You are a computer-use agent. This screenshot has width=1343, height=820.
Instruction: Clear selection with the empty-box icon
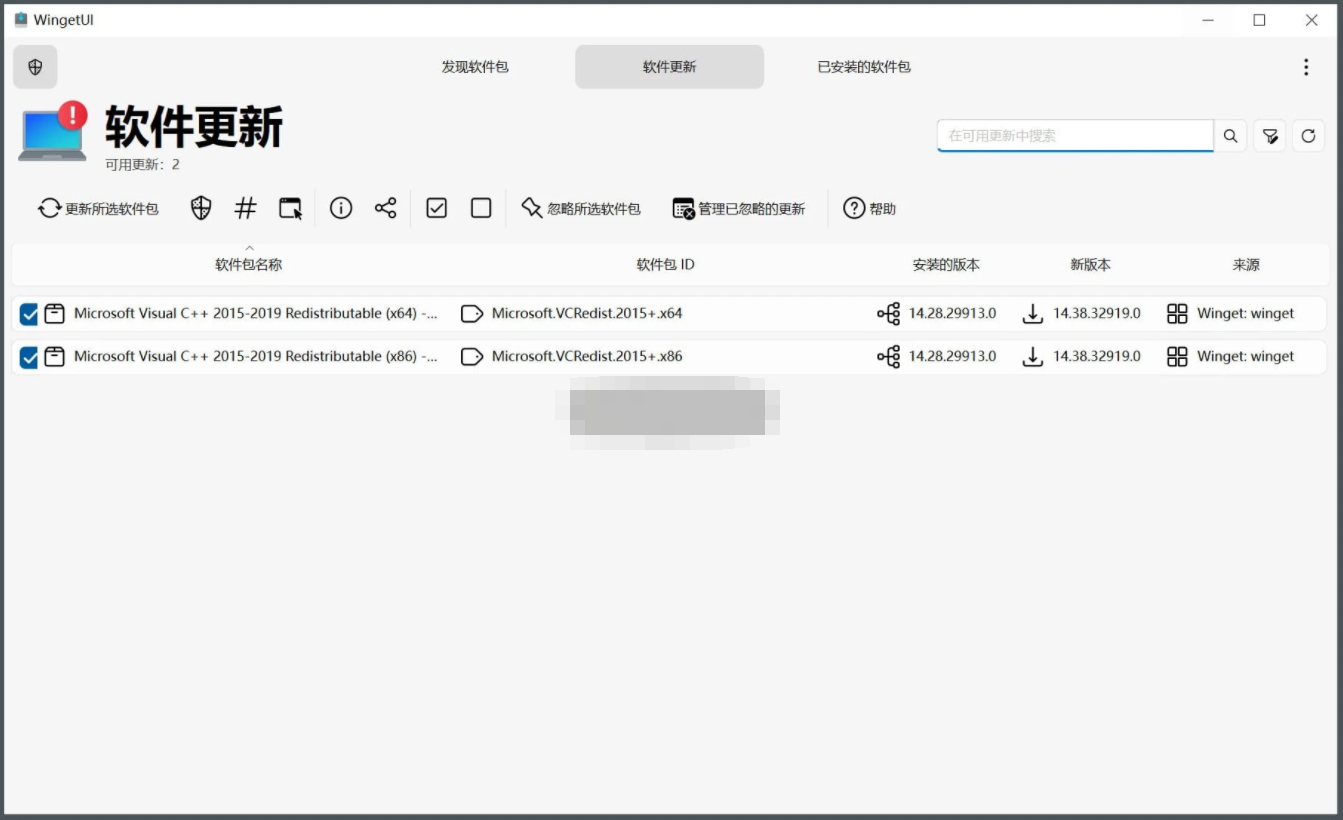coord(481,208)
